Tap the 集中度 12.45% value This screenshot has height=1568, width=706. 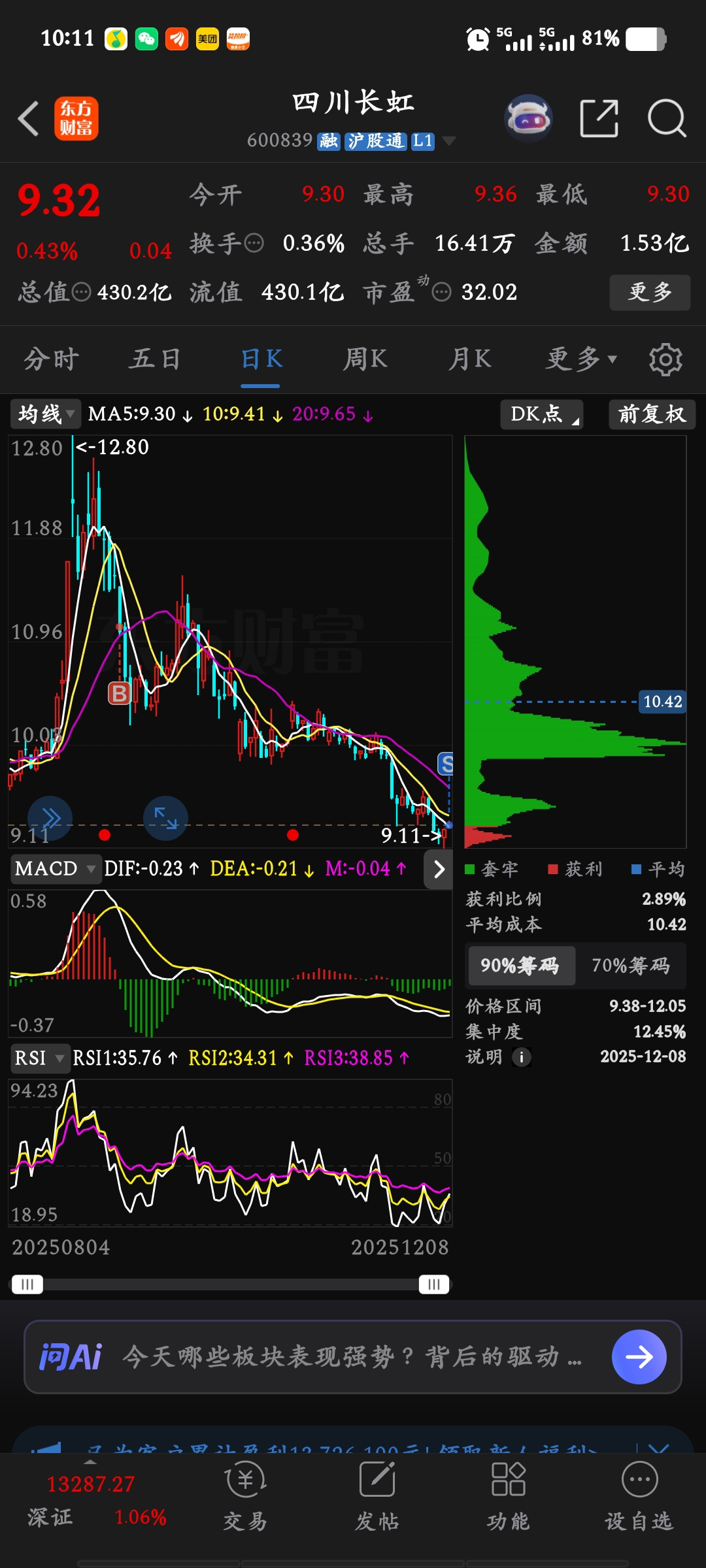point(660,1032)
